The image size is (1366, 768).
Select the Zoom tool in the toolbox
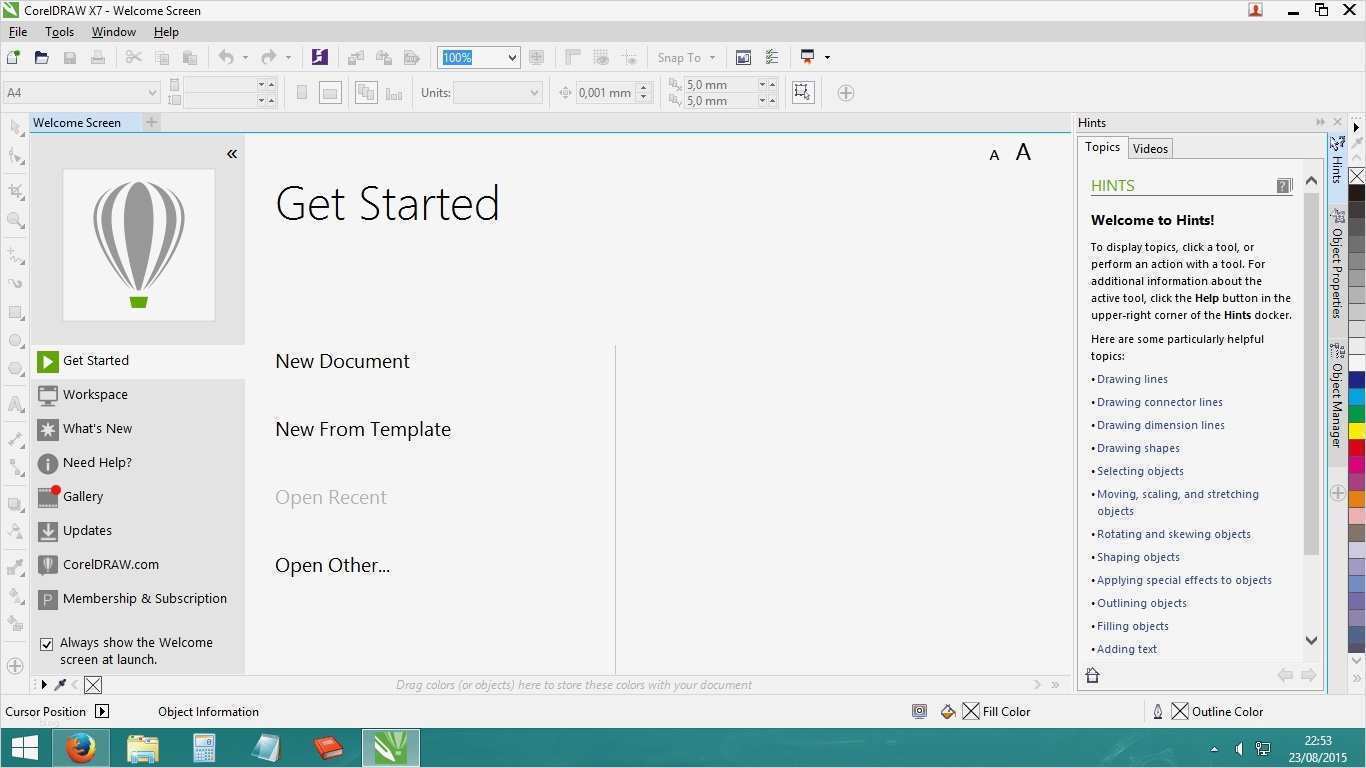pyautogui.click(x=16, y=220)
